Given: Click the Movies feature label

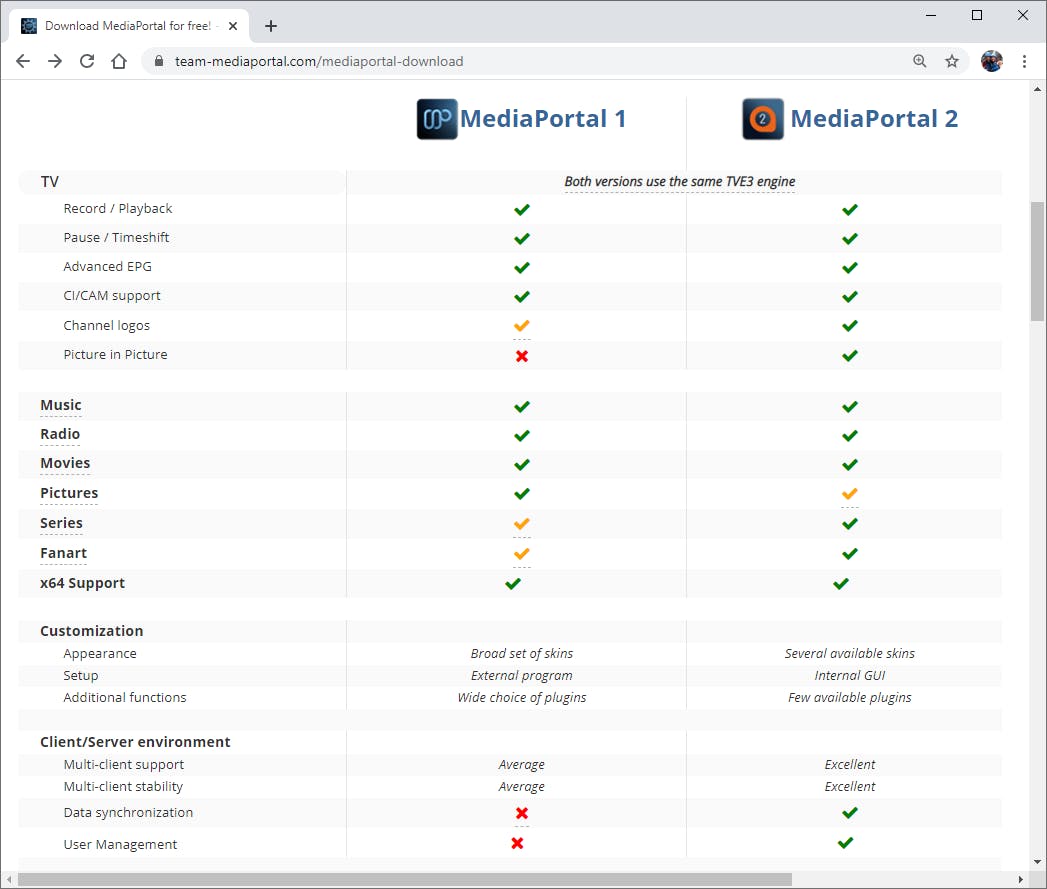Looking at the screenshot, I should coord(65,463).
